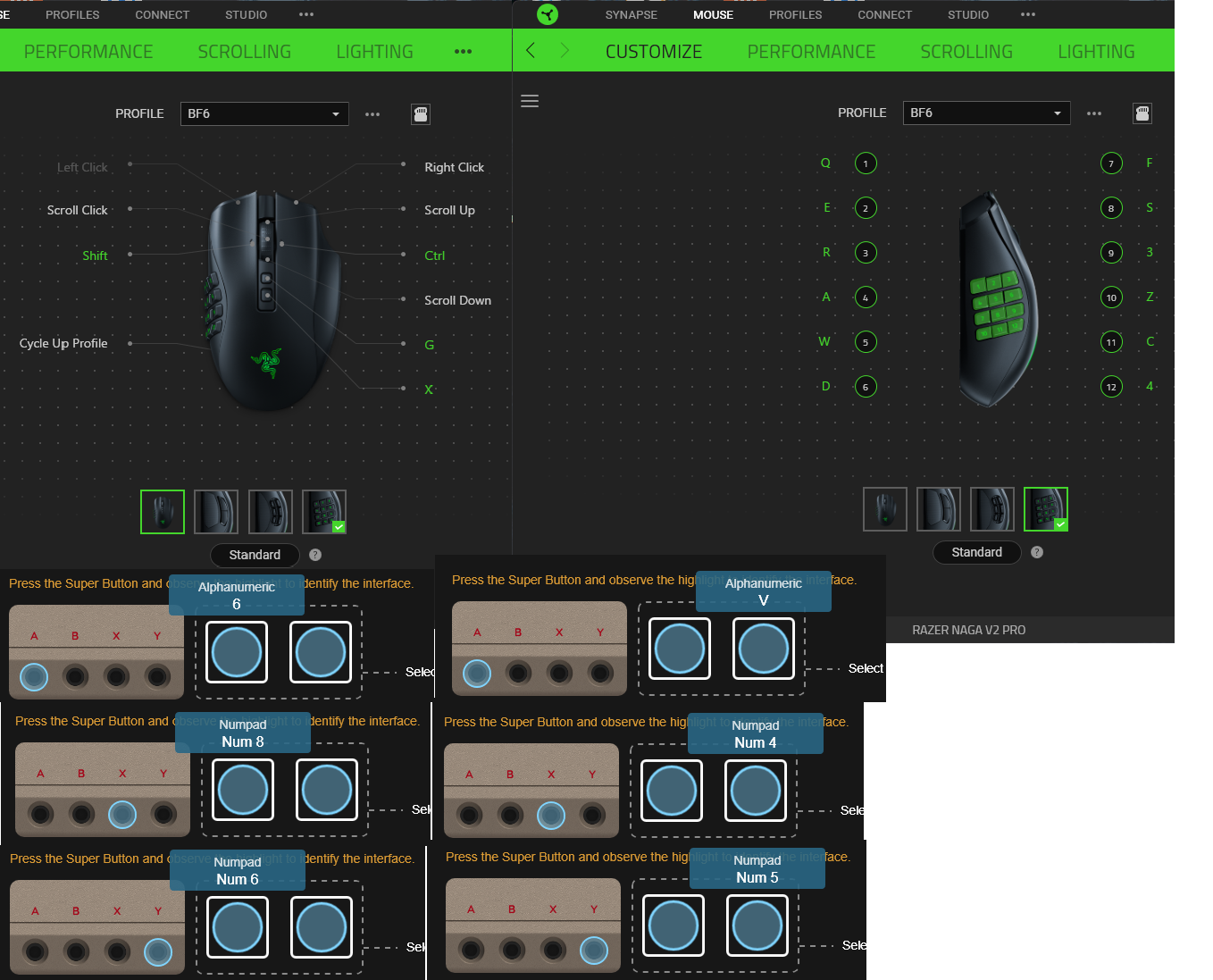The width and height of the screenshot is (1213, 980).
Task: Open the hamburger menu in the right window
Action: (x=530, y=101)
